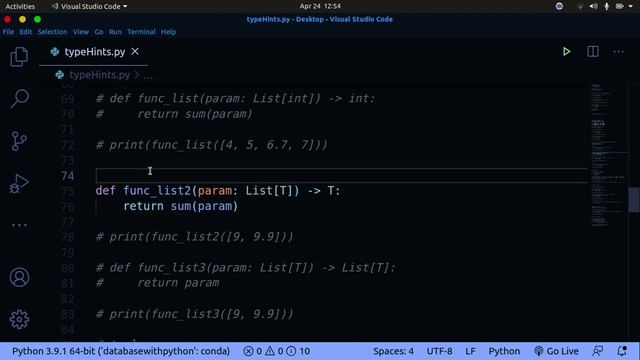Screen dimensions: 640x360
Task: Open the Terminal menu
Action: click(x=141, y=32)
